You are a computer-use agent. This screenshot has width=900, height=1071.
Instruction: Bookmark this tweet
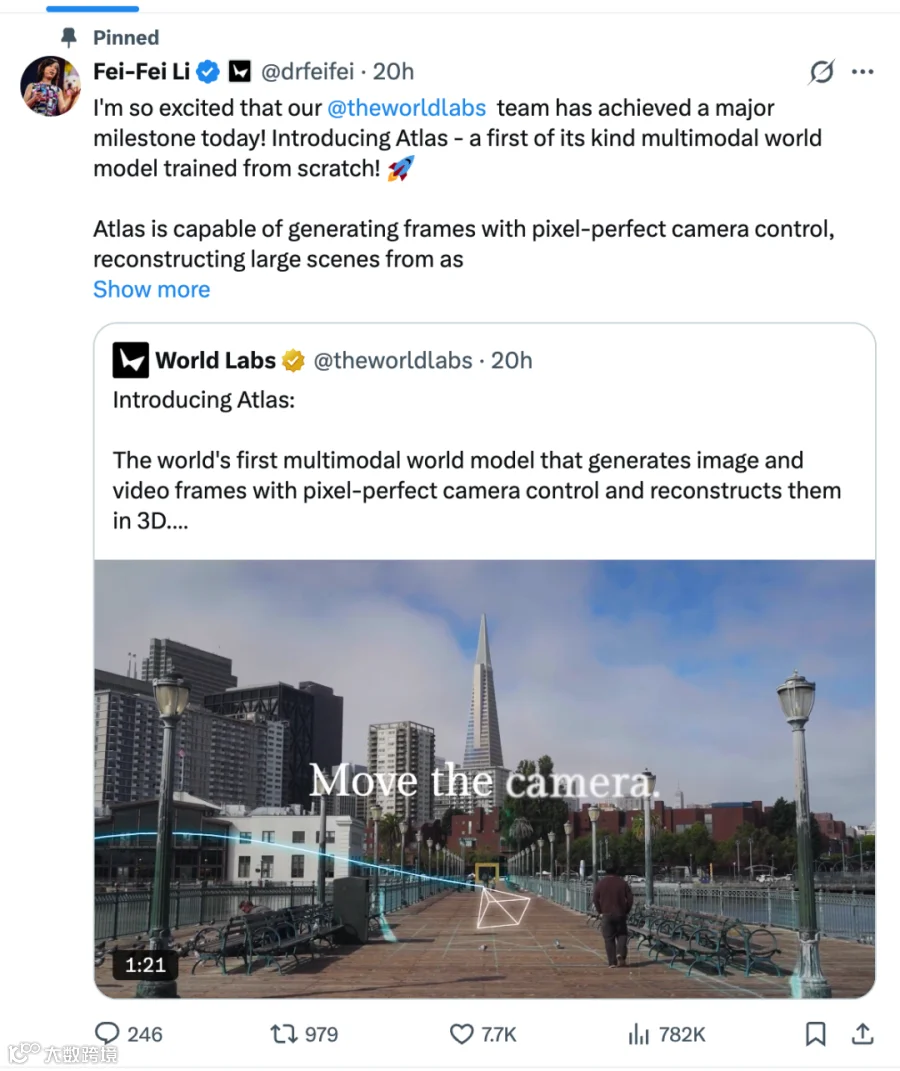coord(815,1033)
